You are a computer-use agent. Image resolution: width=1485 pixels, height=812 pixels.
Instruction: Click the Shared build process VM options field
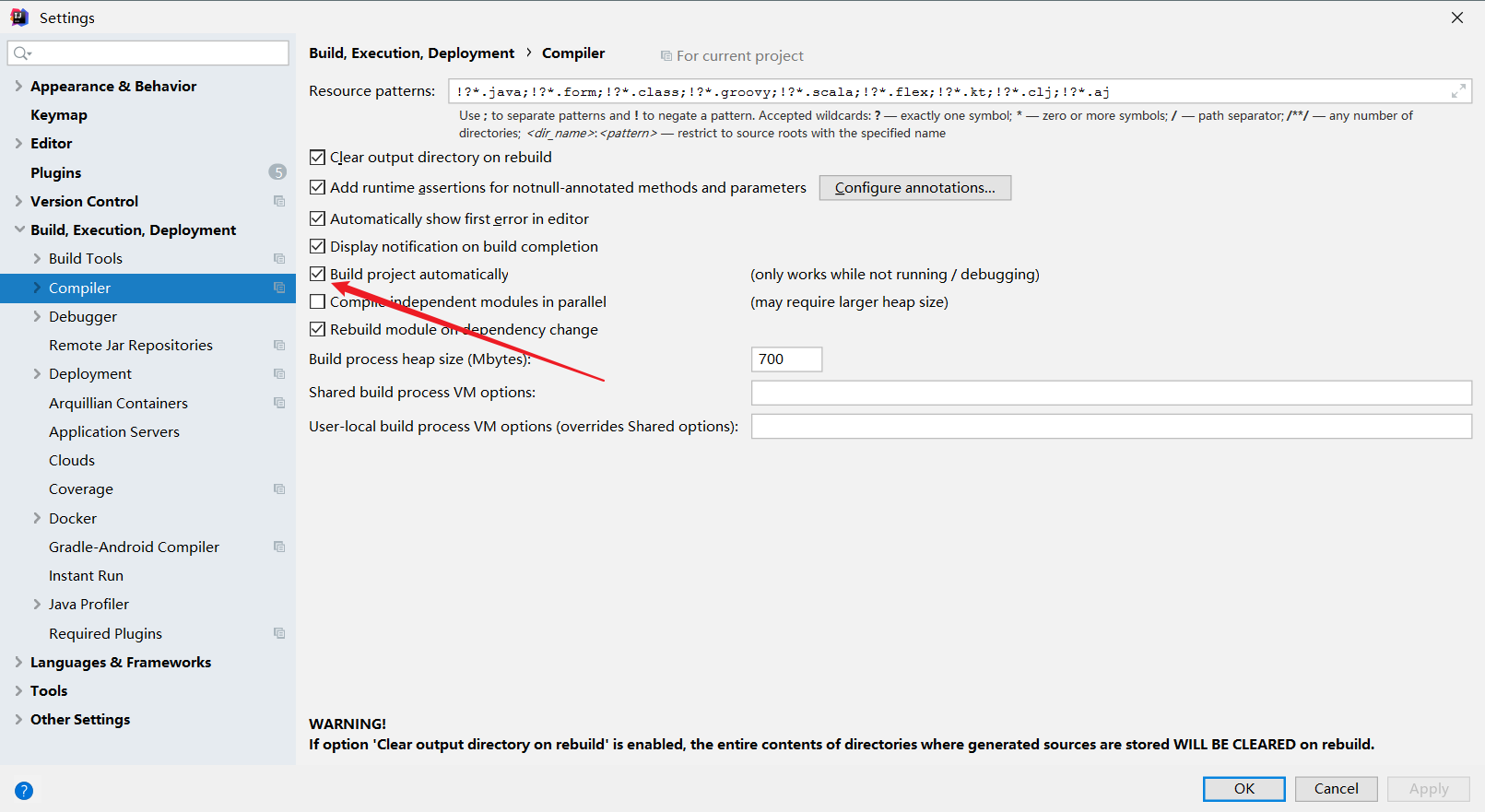(1112, 393)
